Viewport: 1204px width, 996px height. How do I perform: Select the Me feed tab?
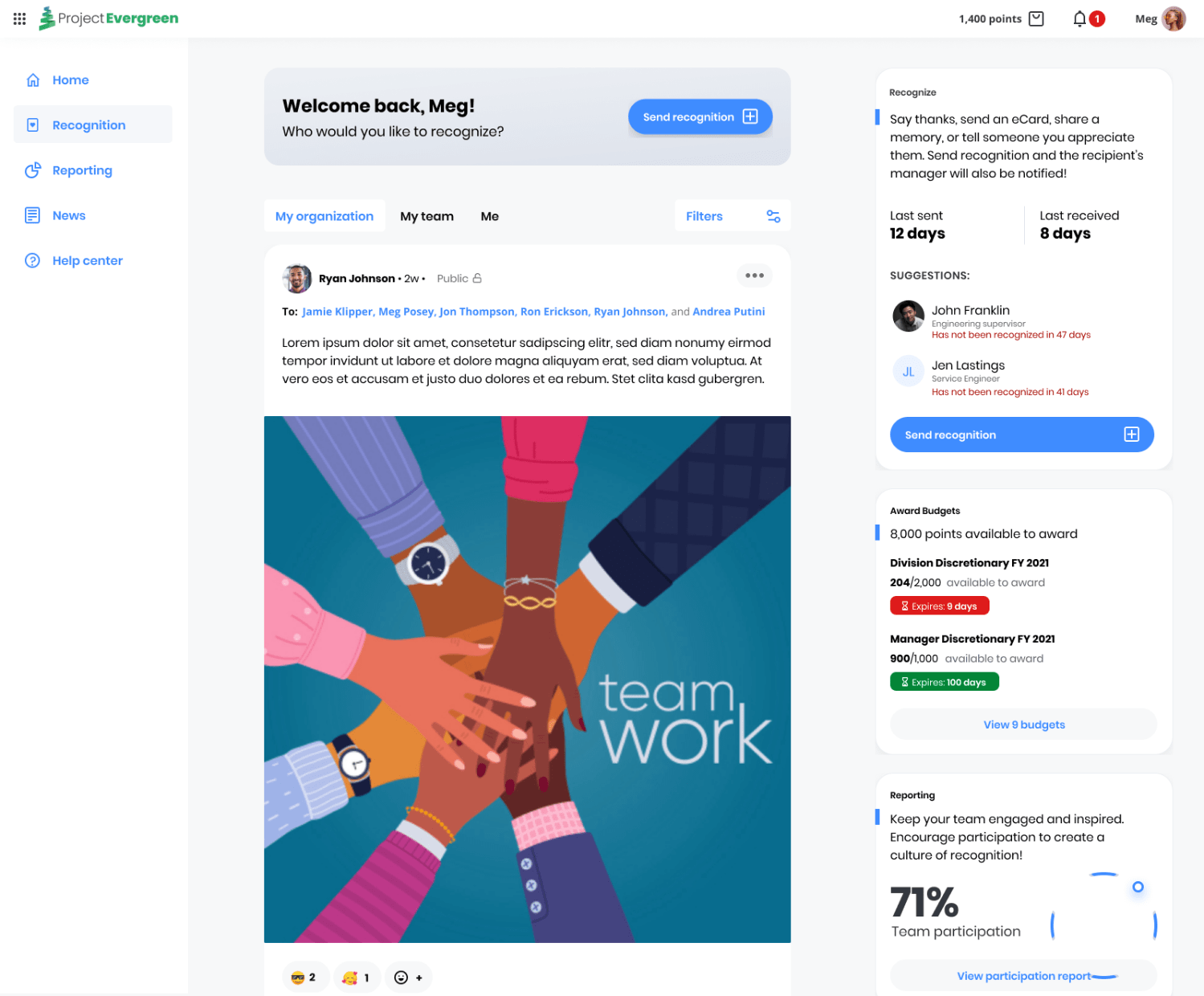tap(490, 216)
